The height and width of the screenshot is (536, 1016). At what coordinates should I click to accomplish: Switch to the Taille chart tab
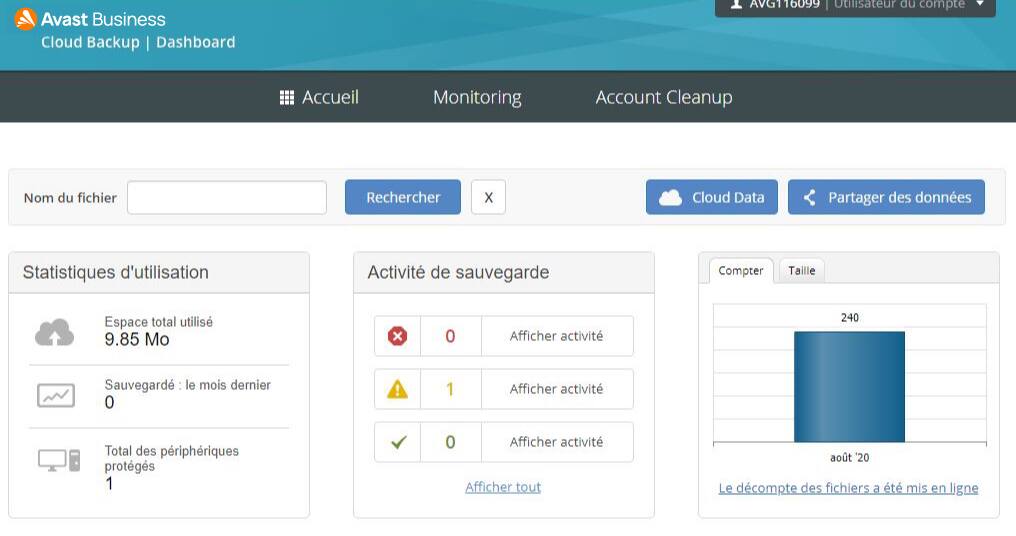coord(801,271)
